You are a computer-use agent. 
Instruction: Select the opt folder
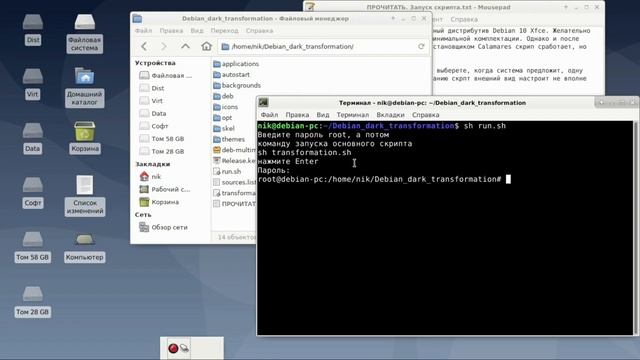coord(222,118)
